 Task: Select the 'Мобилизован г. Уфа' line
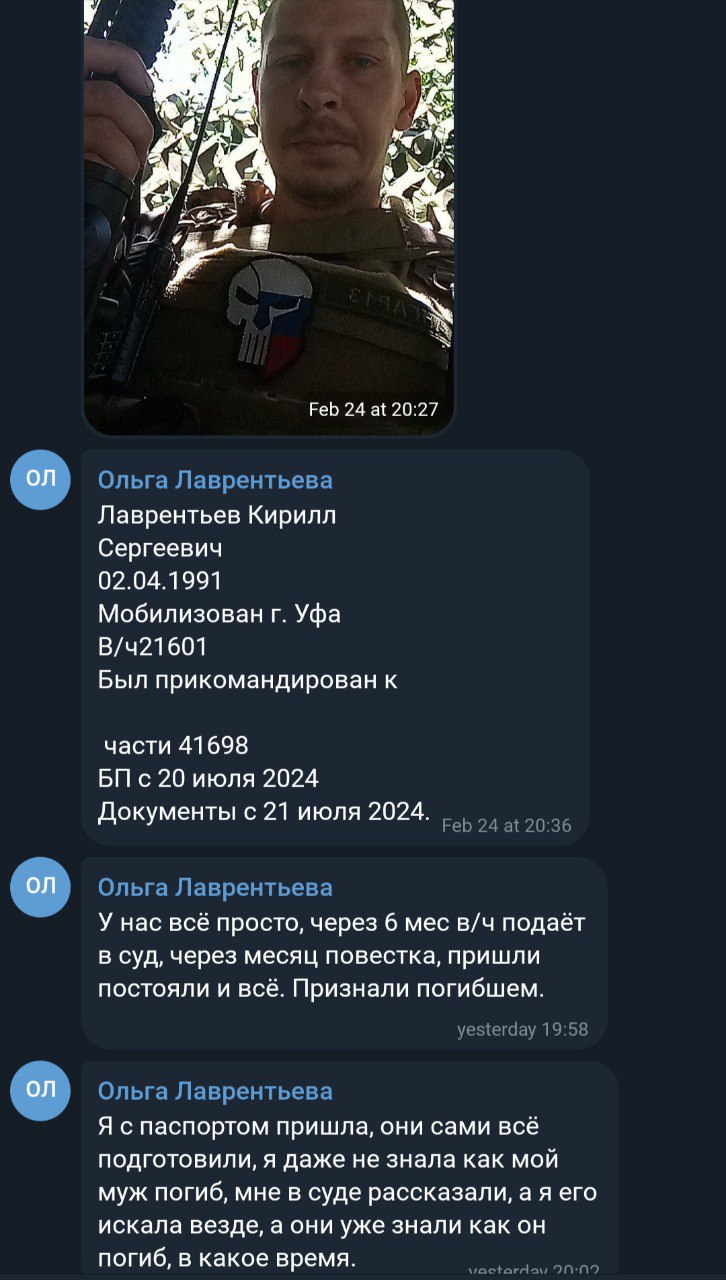219,614
